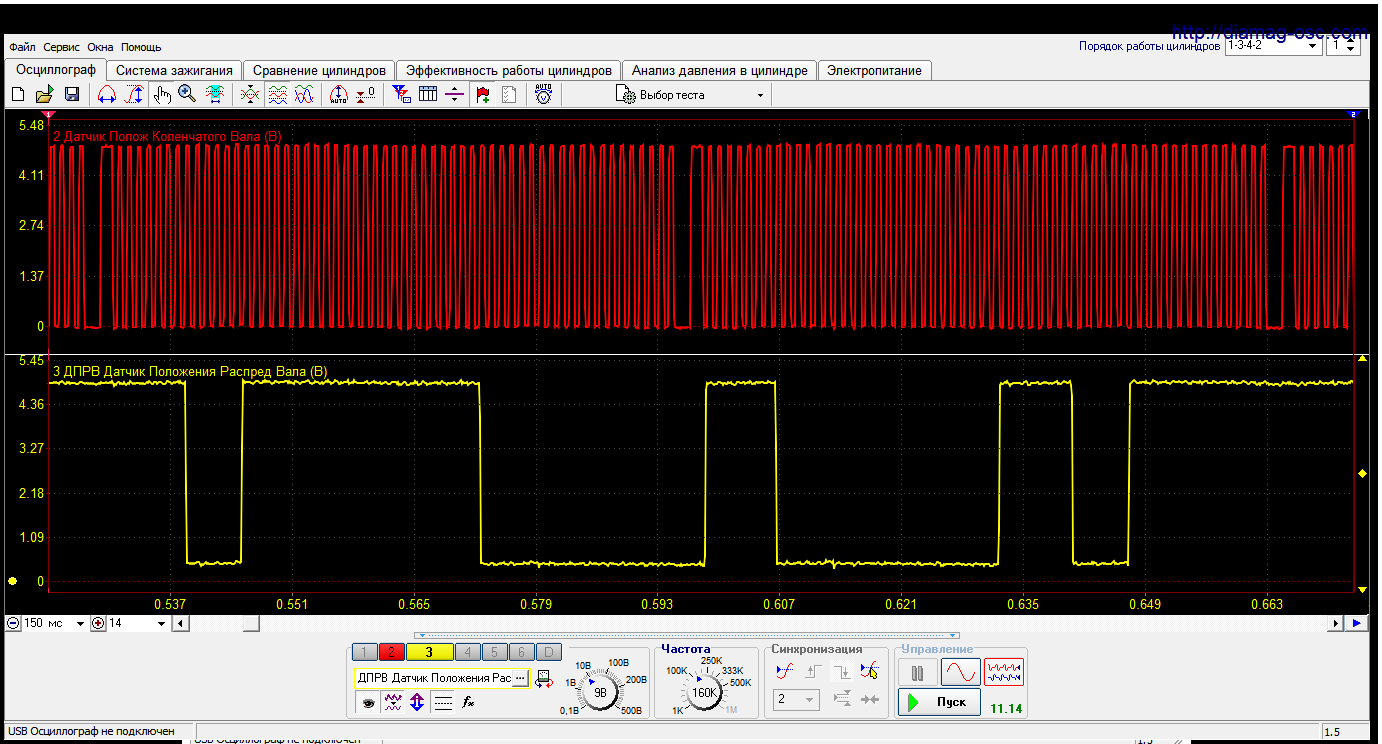Viewport: 1382px width, 744px height.
Task: Click the Пуск start button
Action: click(939, 702)
